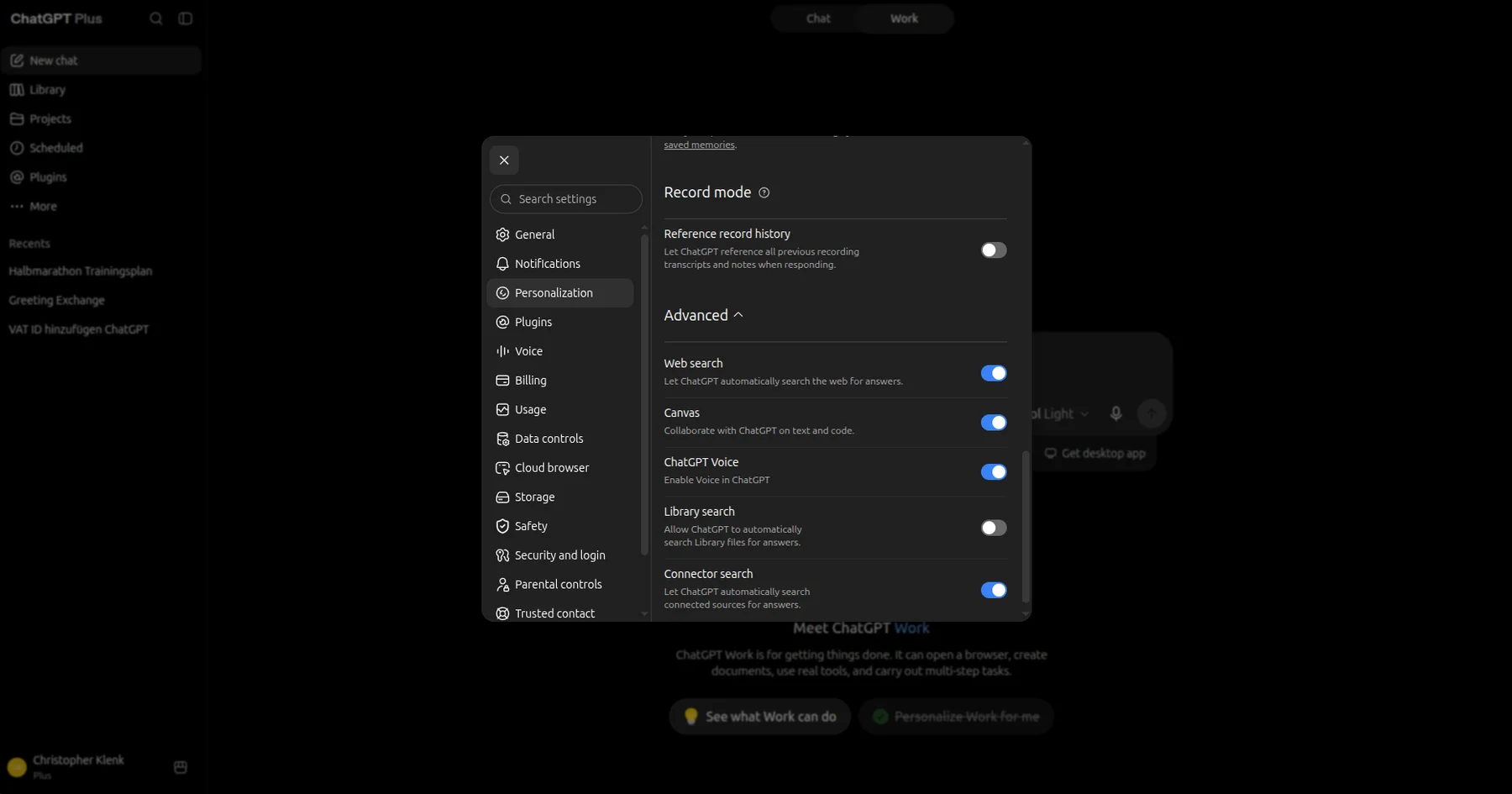
Task: Open the Storage settings section
Action: click(x=560, y=497)
